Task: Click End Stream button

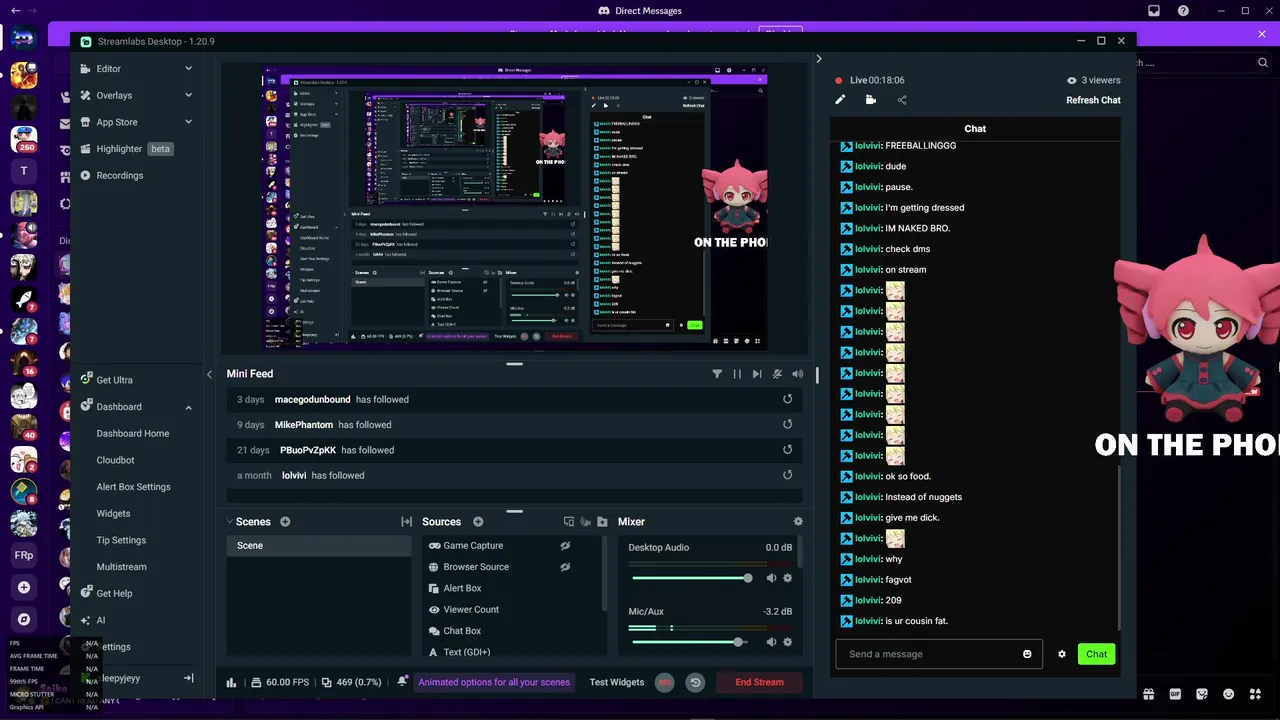Action: 760,682
